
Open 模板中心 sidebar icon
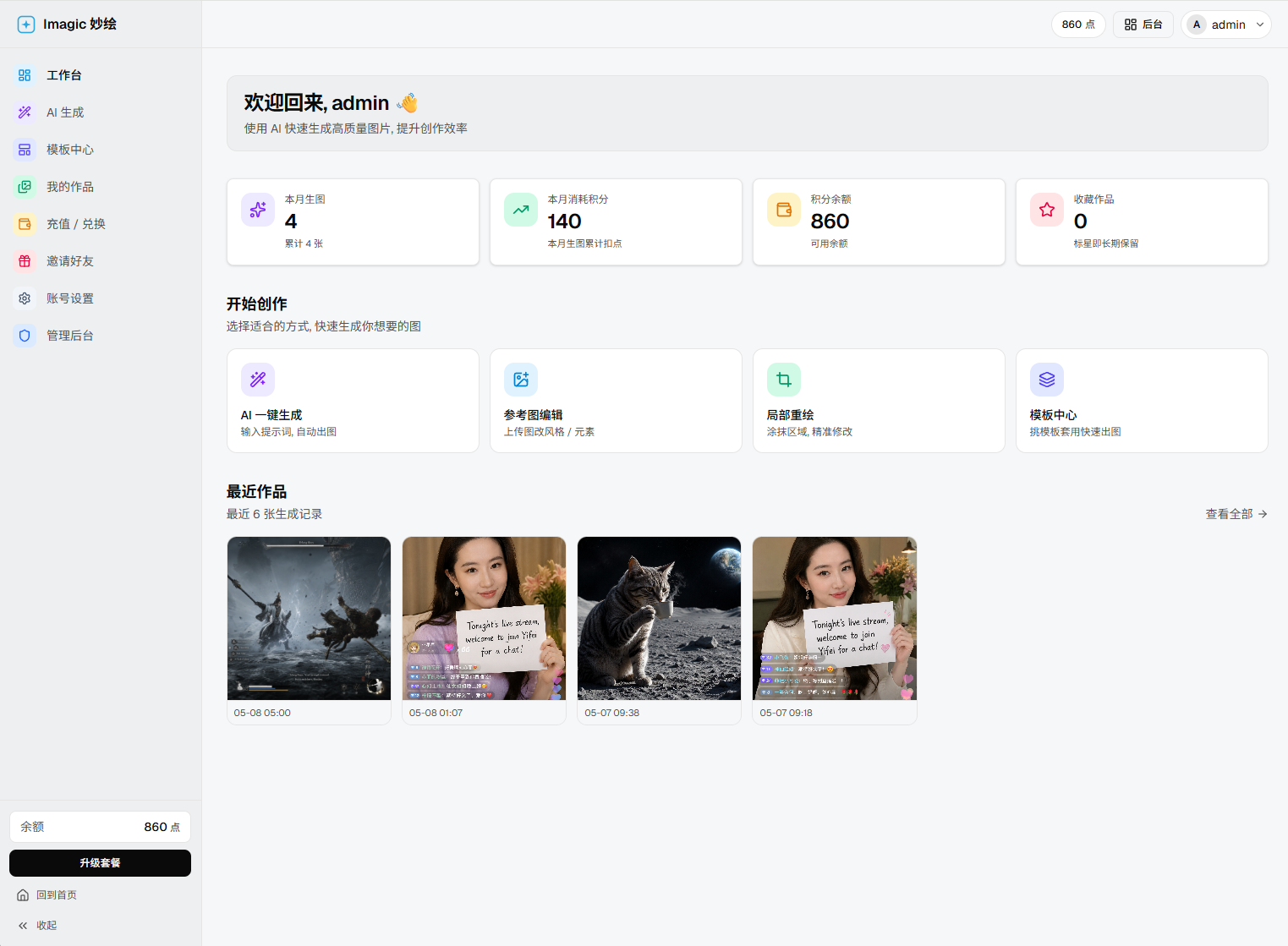click(25, 150)
